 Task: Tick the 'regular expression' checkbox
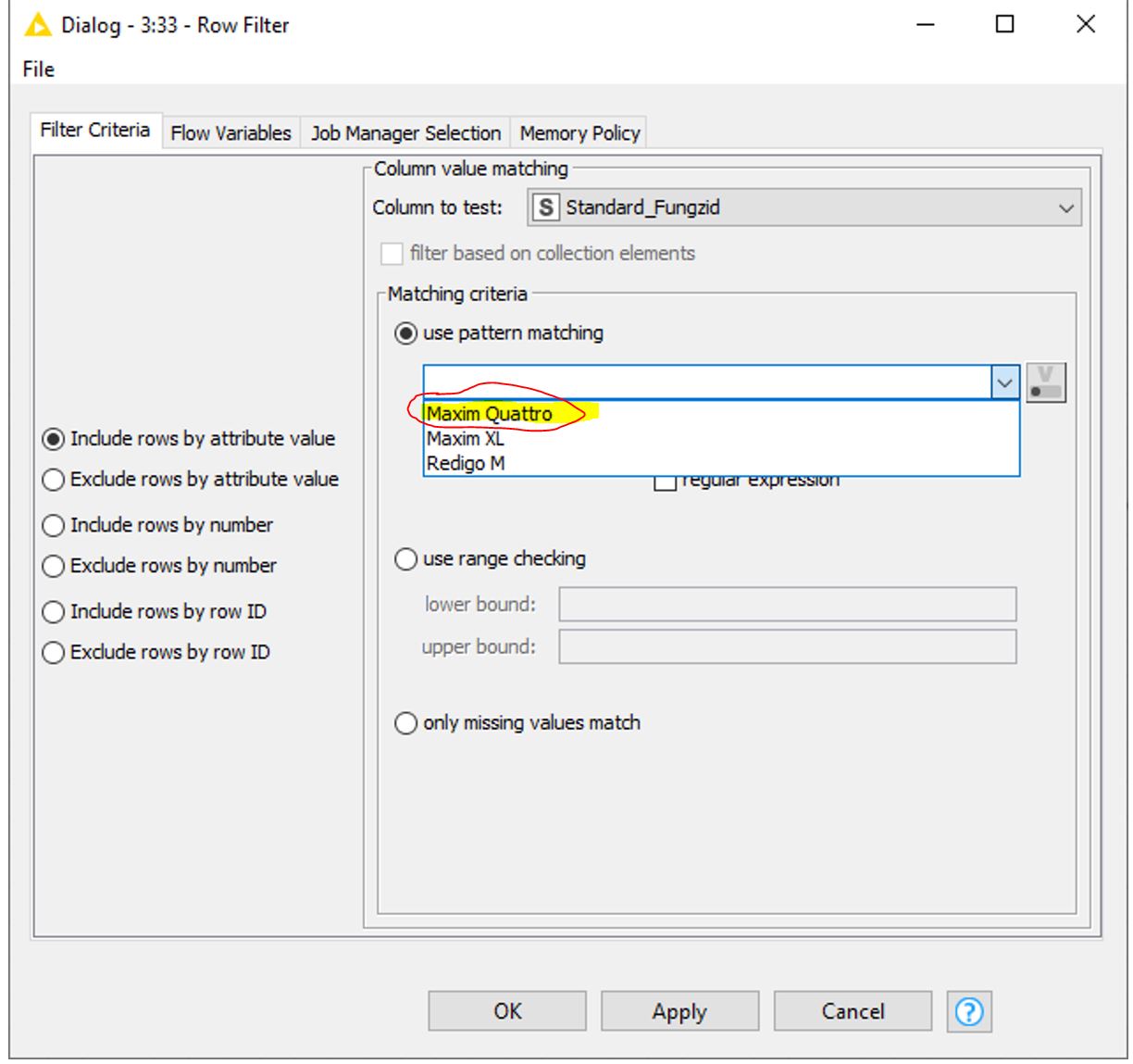point(665,481)
